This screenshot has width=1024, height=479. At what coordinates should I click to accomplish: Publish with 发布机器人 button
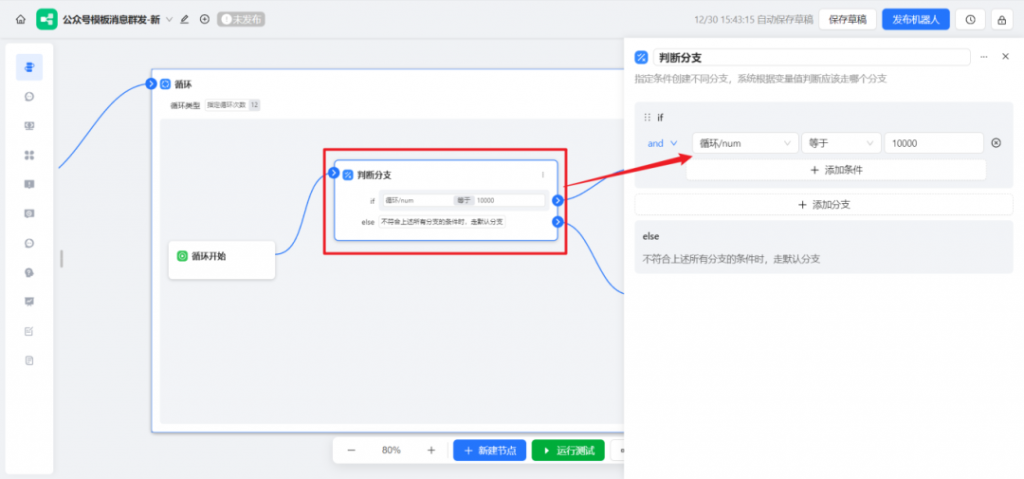click(916, 20)
